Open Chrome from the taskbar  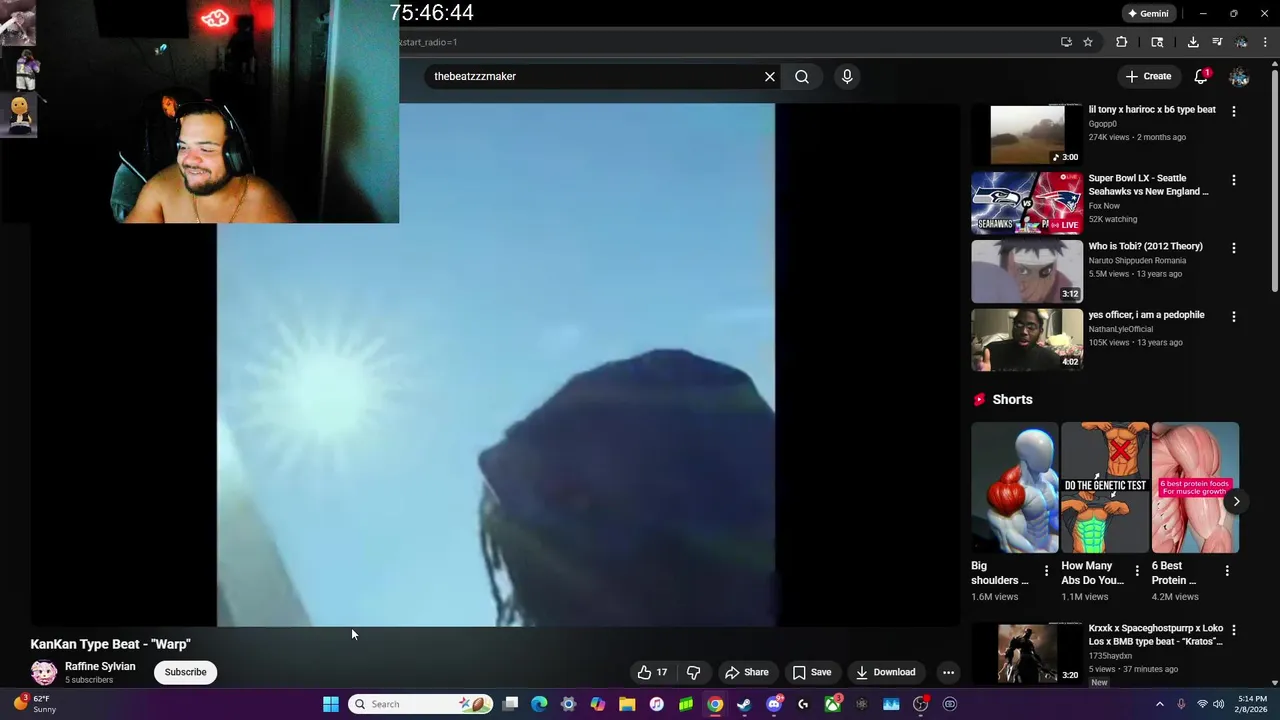(715, 704)
